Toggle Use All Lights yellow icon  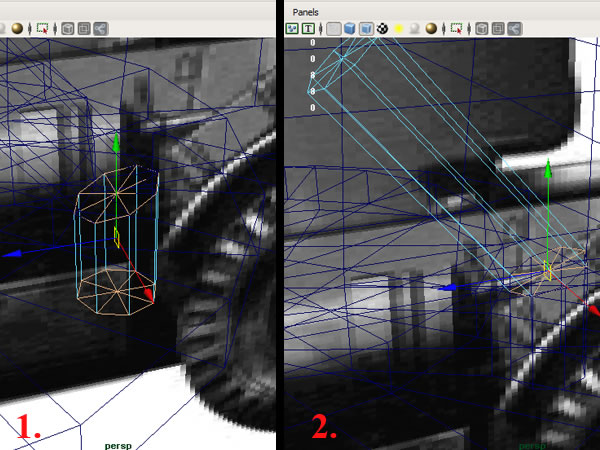click(x=398, y=29)
